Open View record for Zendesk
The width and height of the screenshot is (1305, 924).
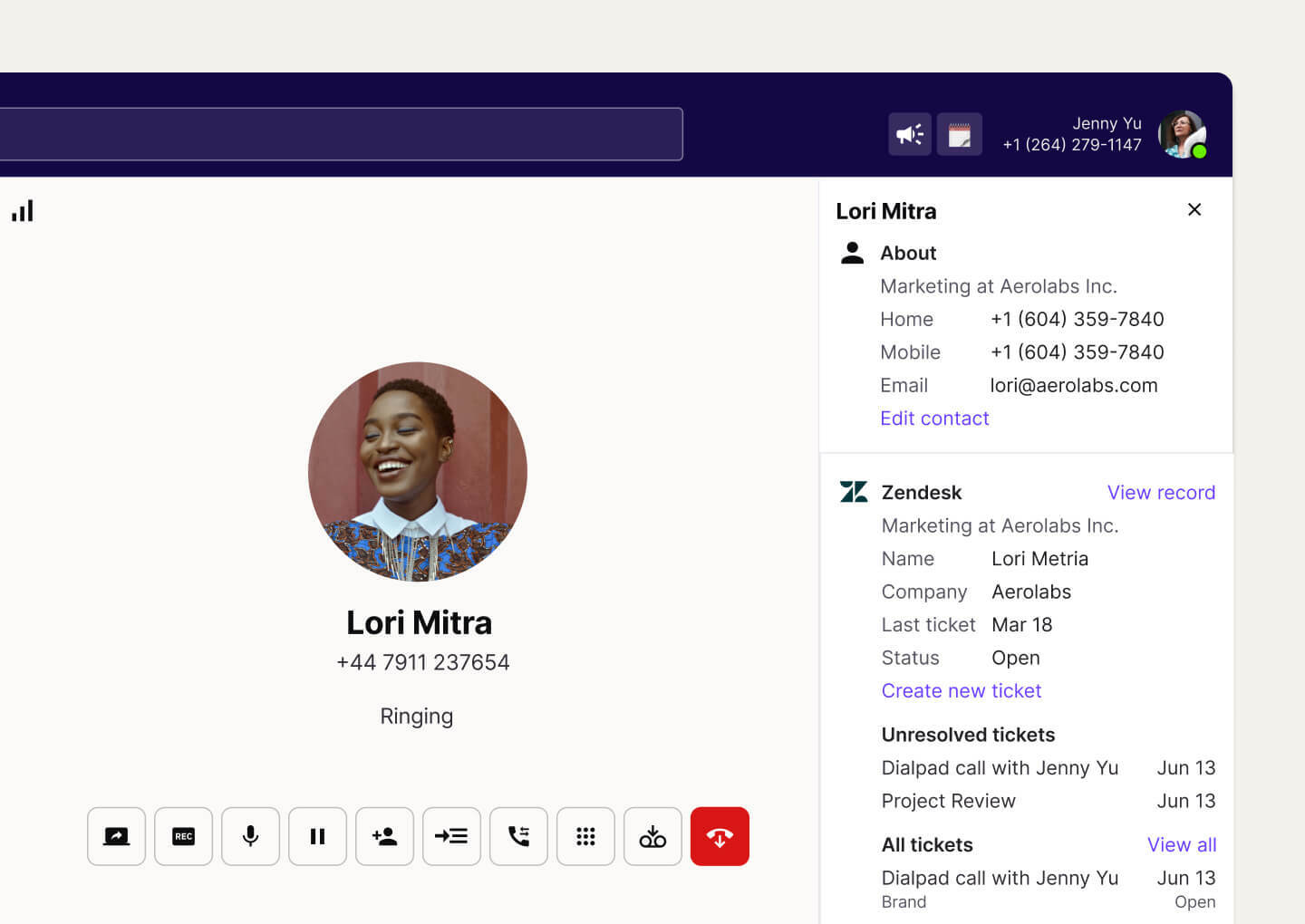click(1161, 492)
